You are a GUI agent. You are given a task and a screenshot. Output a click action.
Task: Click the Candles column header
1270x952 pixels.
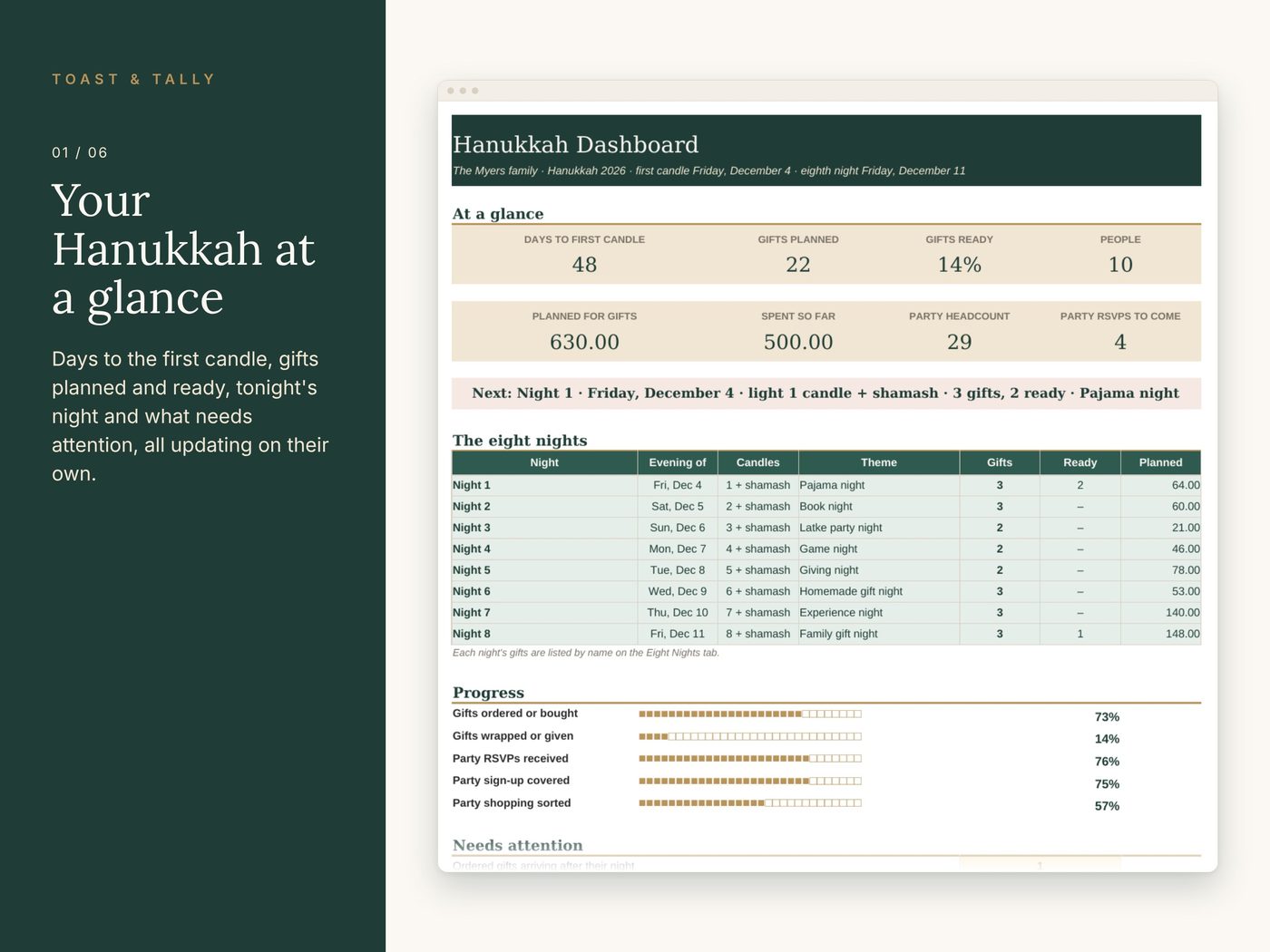(757, 462)
